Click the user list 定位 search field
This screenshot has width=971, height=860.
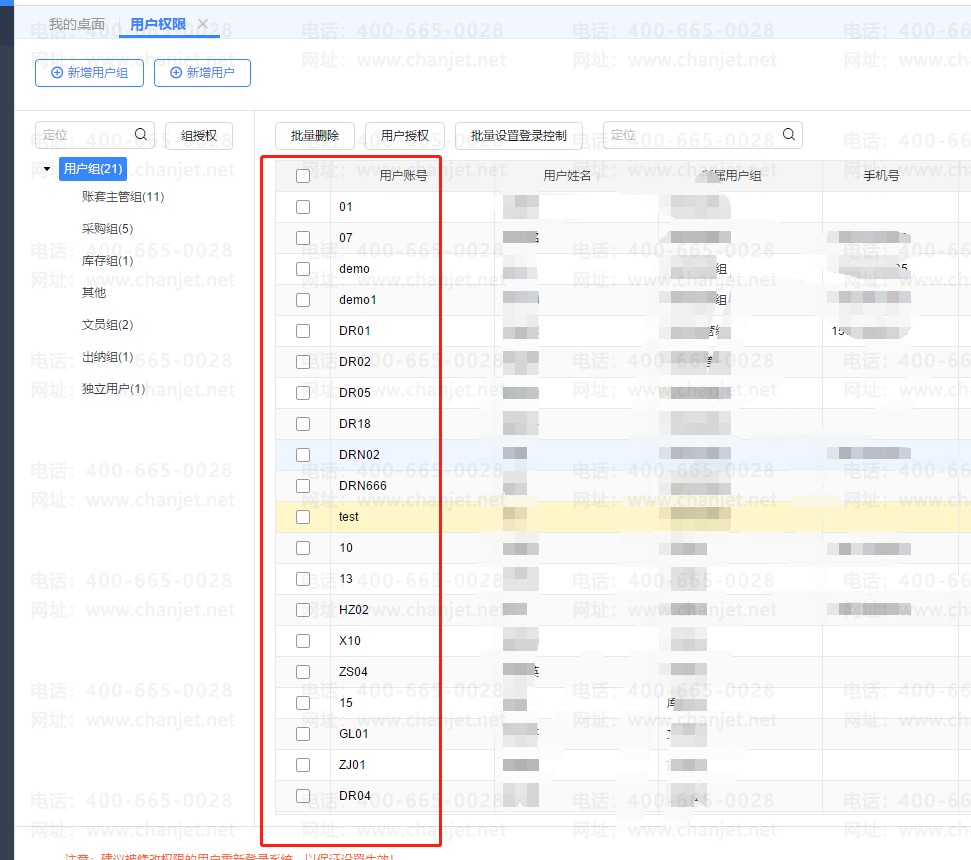[690, 135]
